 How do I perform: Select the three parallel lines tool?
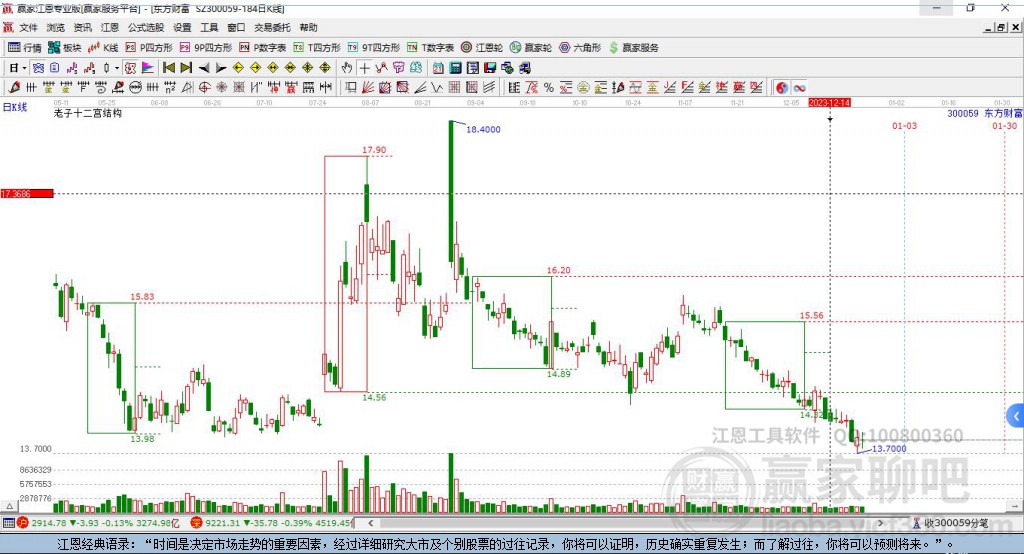(x=488, y=87)
